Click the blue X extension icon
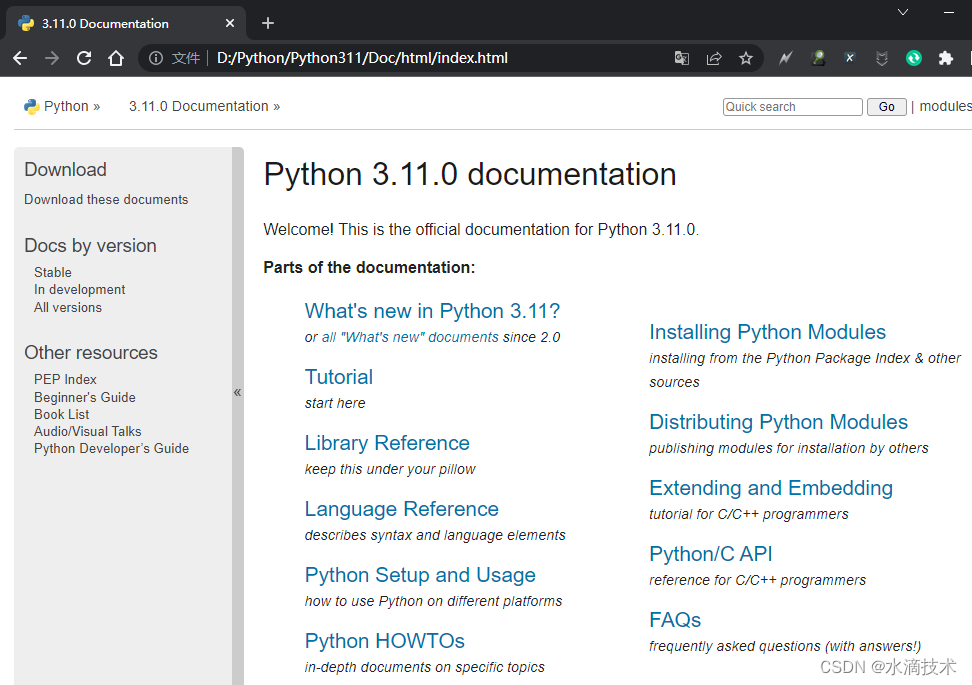Viewport: 972px width, 685px height. pyautogui.click(x=850, y=58)
